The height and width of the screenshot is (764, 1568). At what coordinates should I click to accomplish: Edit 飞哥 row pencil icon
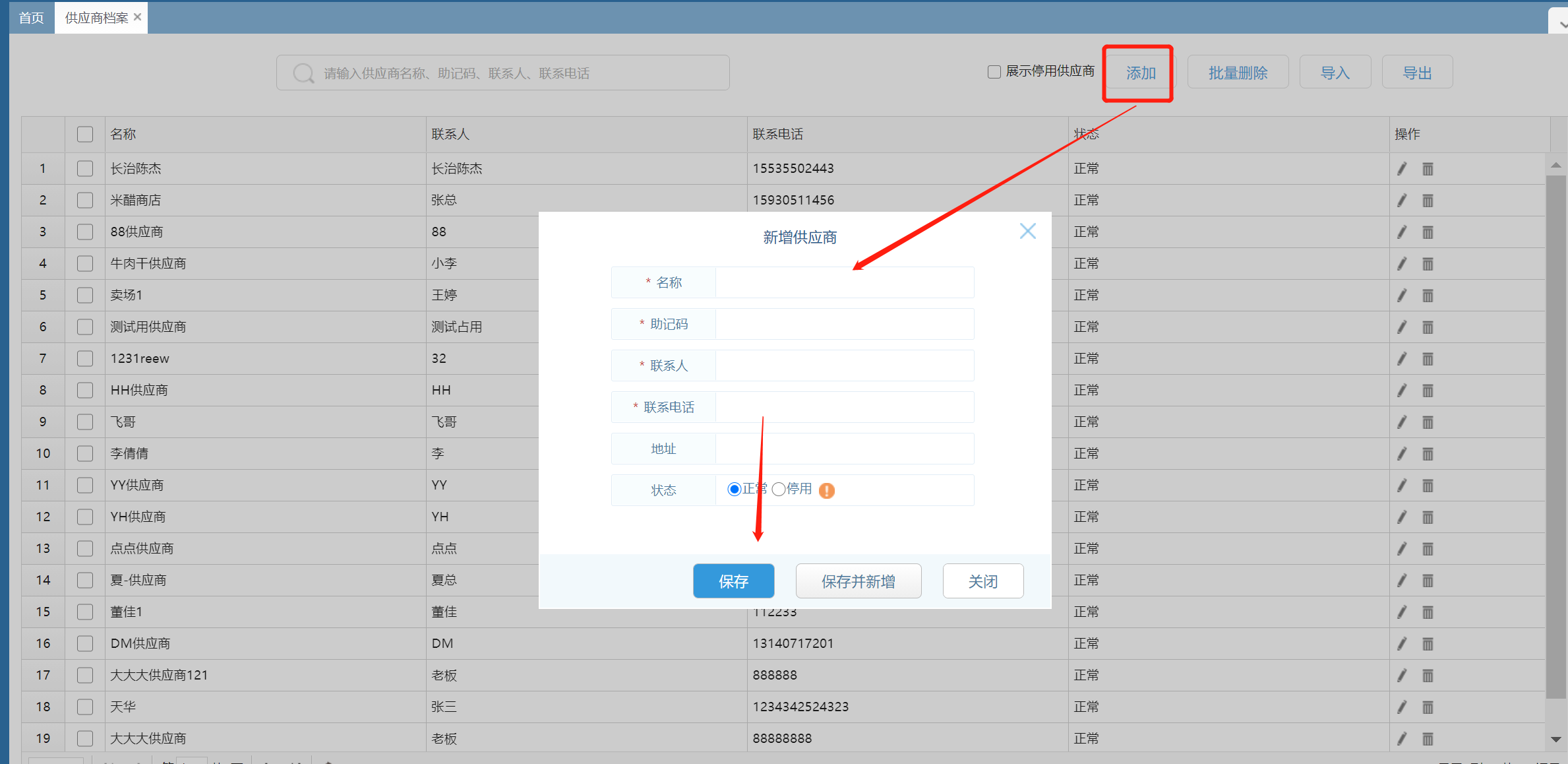point(1402,422)
